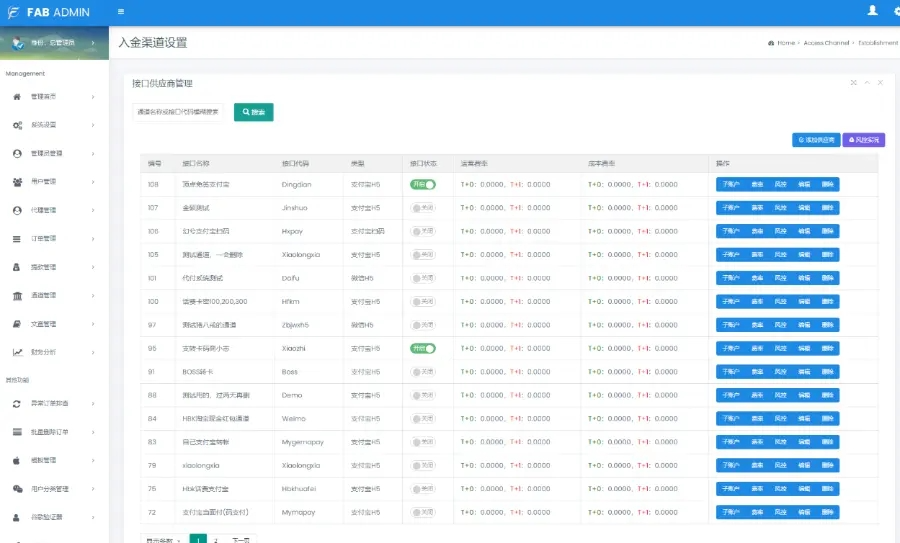Click the line chart analytics sidebar icon
The height and width of the screenshot is (543, 900).
click(17, 352)
